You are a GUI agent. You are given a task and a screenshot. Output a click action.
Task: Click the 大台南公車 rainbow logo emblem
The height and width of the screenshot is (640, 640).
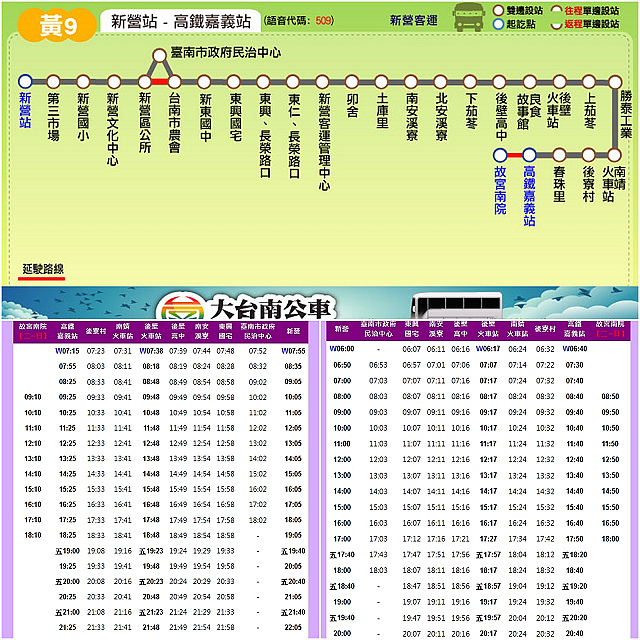pos(182,307)
